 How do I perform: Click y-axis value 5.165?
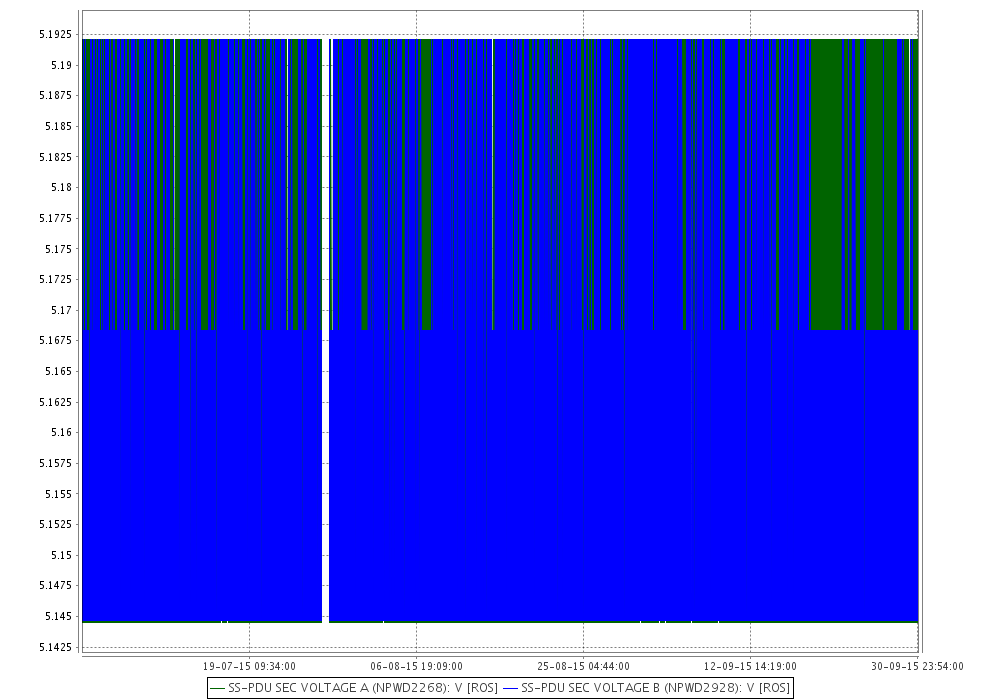click(x=59, y=371)
